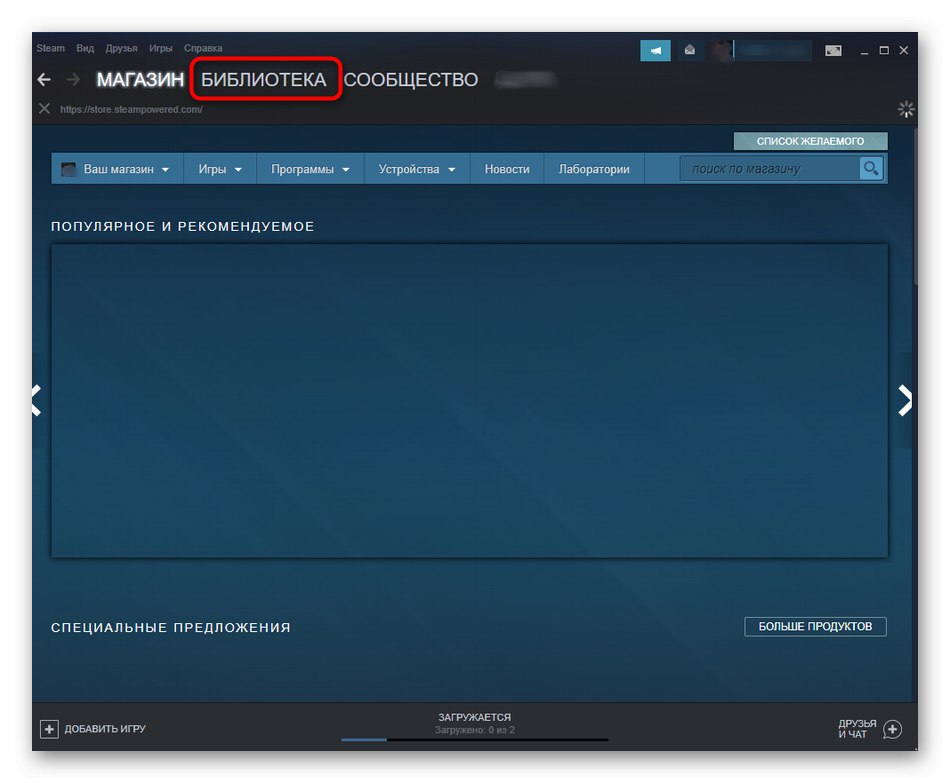
Task: Show previous featured carousel item
Action: (36, 400)
